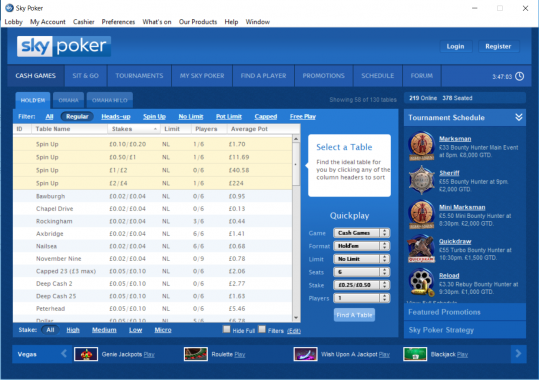Screen dimensions: 539x380
Task: Toggle the Filters checkbox
Action: point(262,329)
